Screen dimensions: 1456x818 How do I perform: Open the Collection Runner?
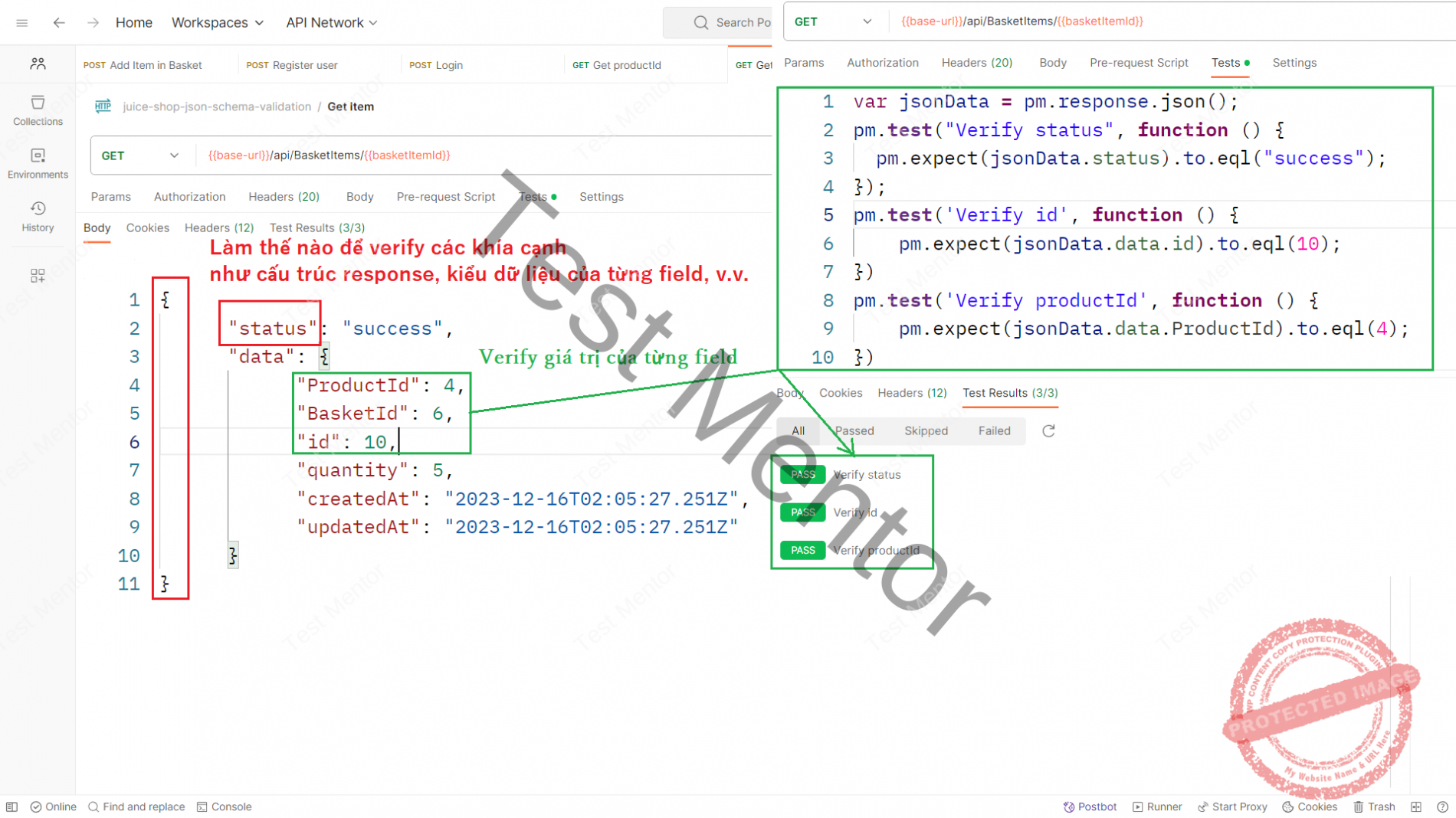[x=1157, y=806]
